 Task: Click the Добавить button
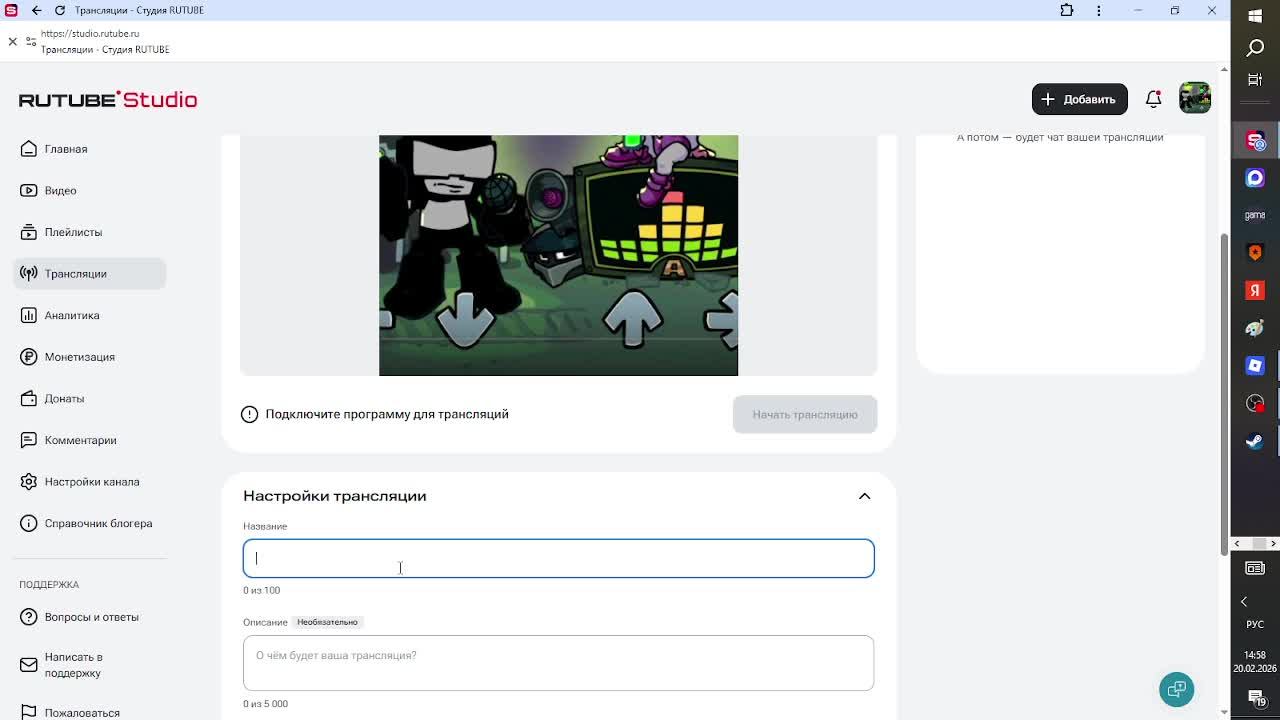pyautogui.click(x=1079, y=99)
